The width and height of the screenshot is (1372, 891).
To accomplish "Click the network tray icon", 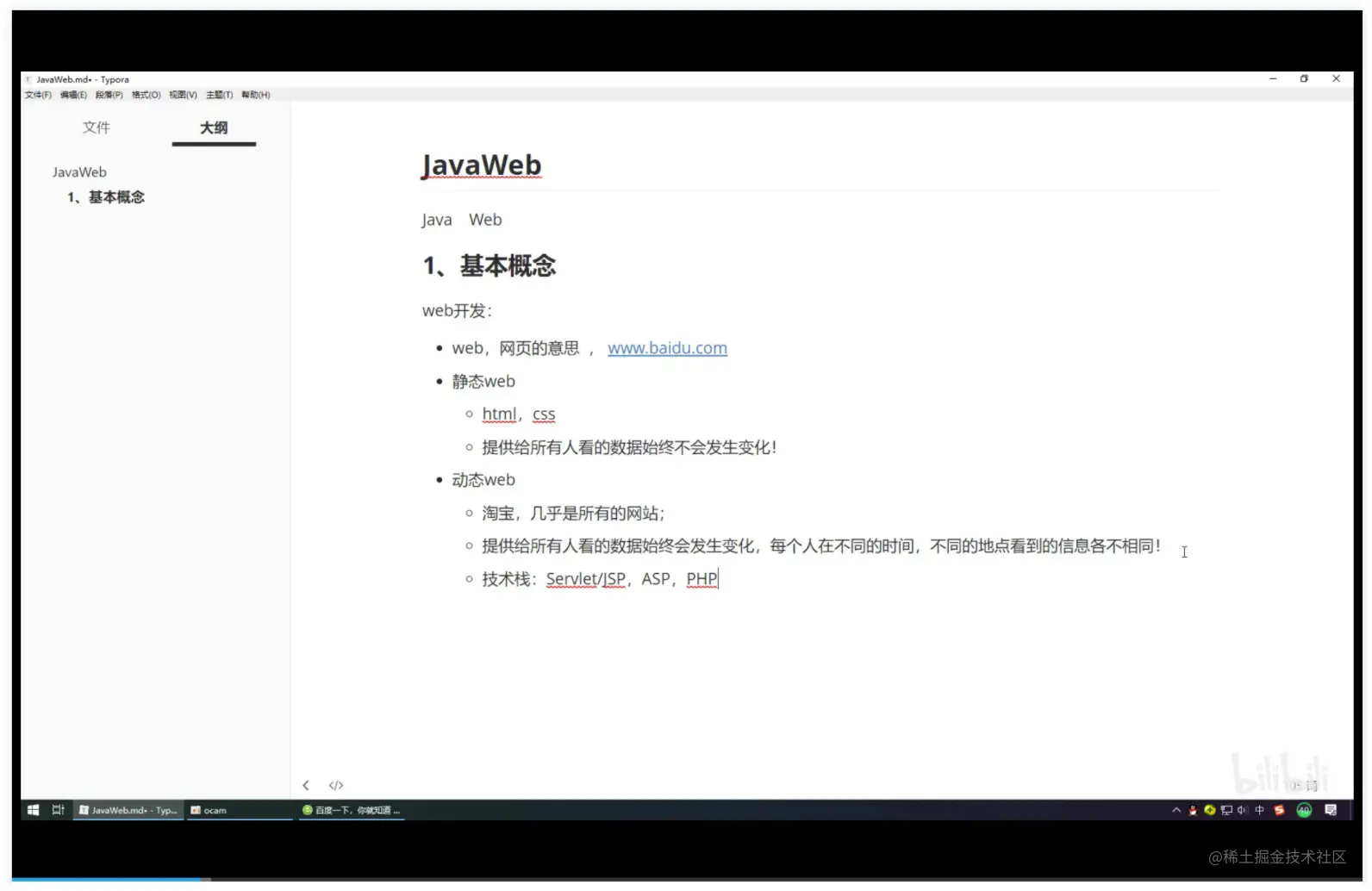I will click(x=1226, y=810).
